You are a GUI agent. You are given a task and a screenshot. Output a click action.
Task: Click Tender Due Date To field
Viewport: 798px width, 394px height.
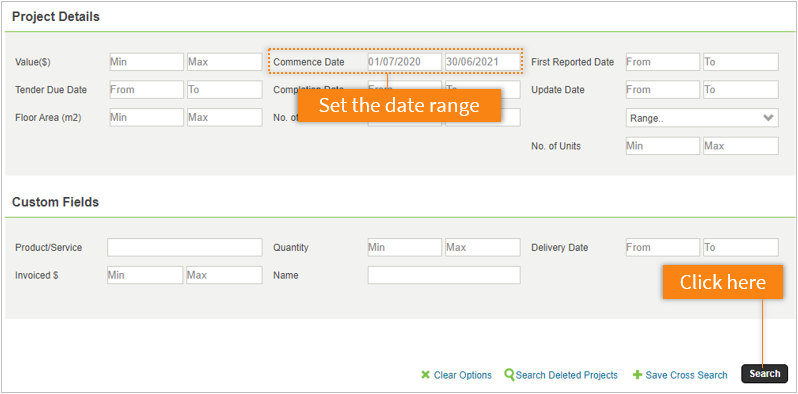(x=224, y=90)
